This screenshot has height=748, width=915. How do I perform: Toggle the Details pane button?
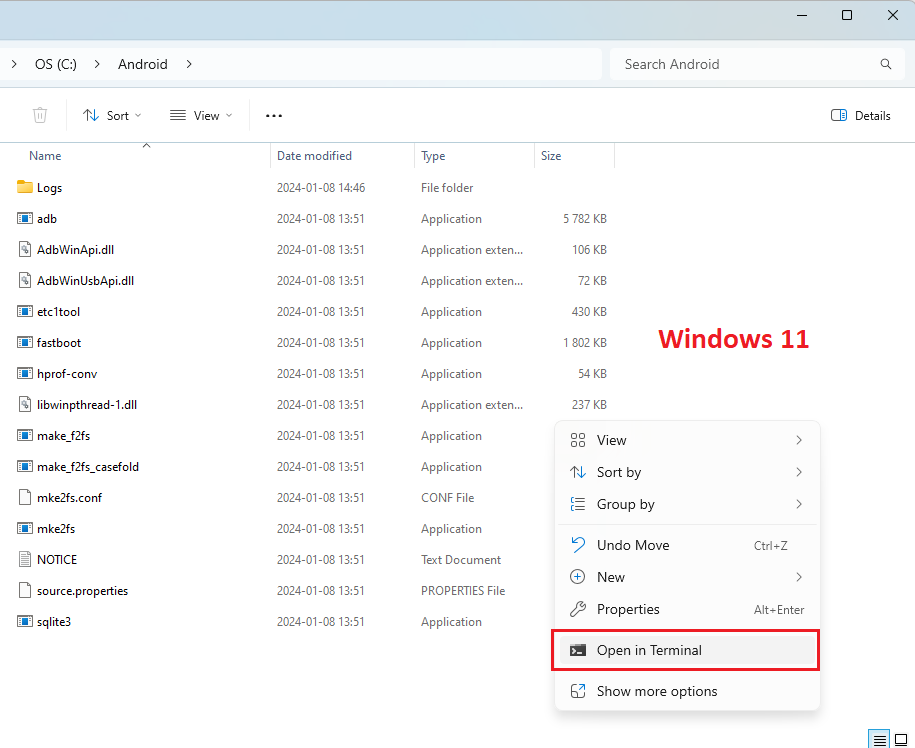click(x=861, y=116)
